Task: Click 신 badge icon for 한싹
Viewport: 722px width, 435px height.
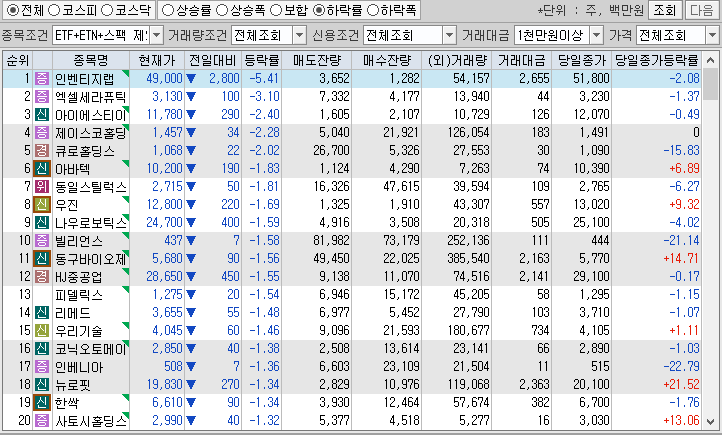Action: click(x=42, y=402)
